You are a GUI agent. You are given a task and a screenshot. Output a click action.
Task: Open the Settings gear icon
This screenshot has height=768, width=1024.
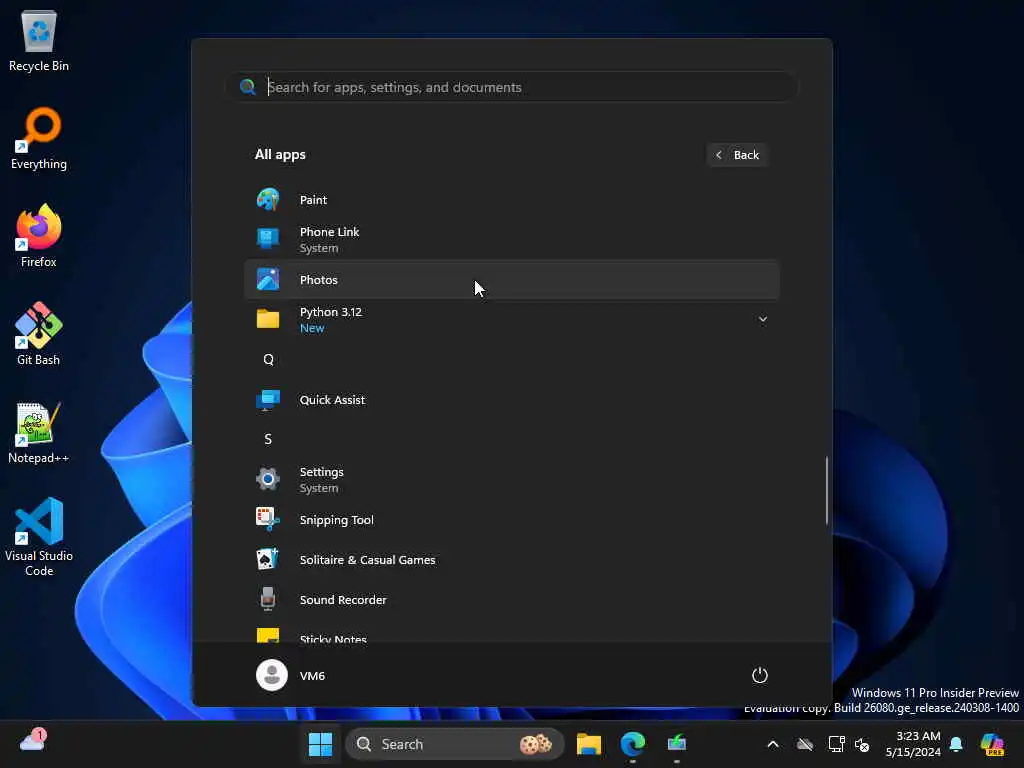(x=268, y=479)
